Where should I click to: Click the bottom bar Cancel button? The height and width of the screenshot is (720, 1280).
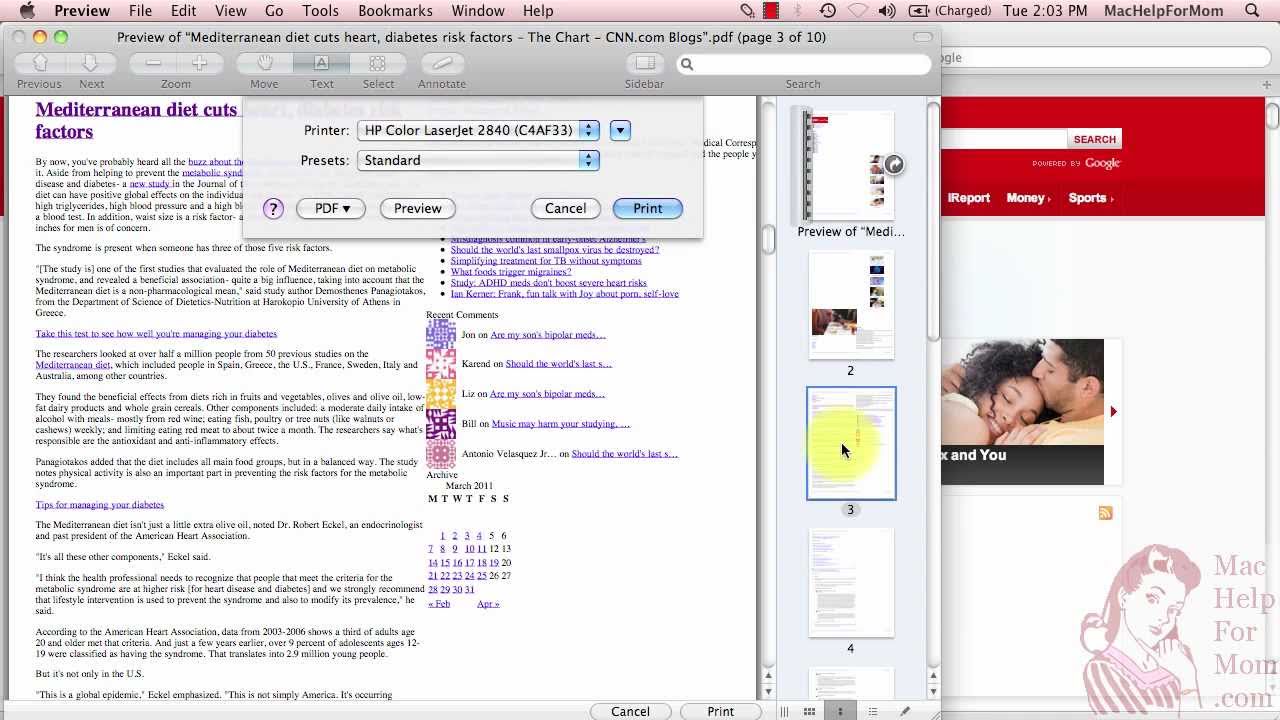[x=630, y=711]
